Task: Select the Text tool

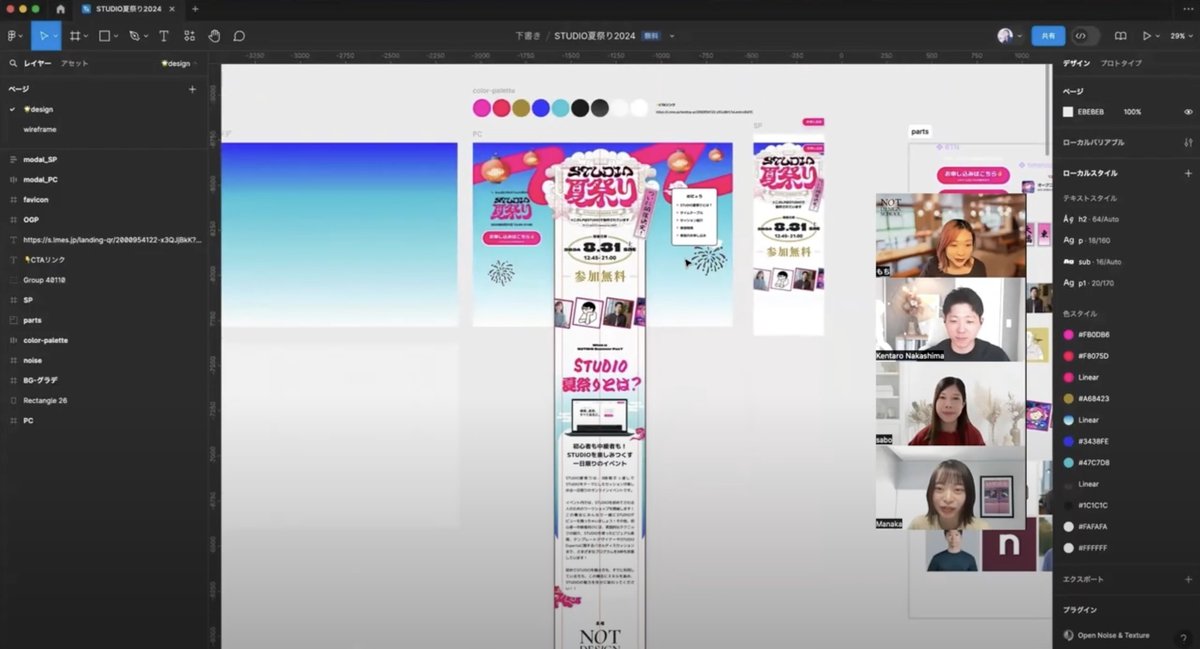Action: (x=164, y=36)
